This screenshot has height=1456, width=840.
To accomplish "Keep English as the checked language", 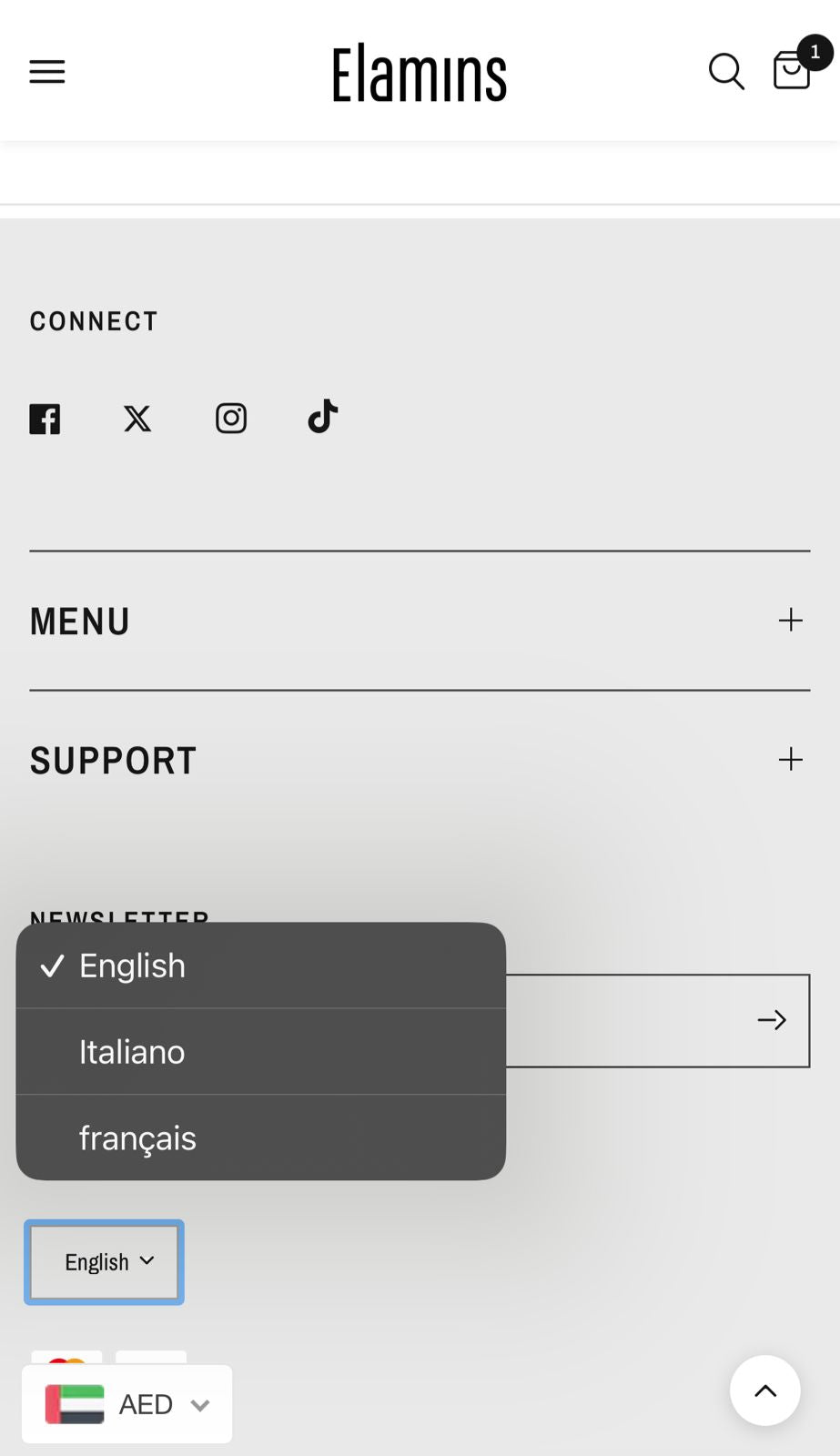I will [131, 966].
